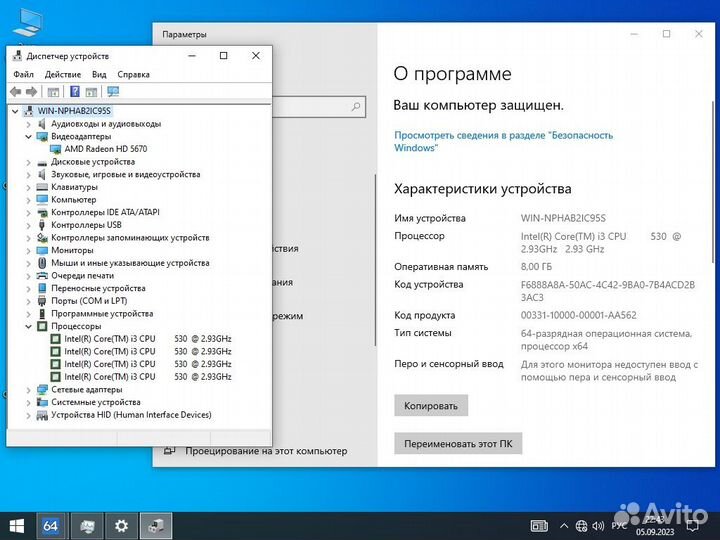Click the Forward arrow in Device Manager toolbar
The width and height of the screenshot is (720, 540).
tap(32, 92)
